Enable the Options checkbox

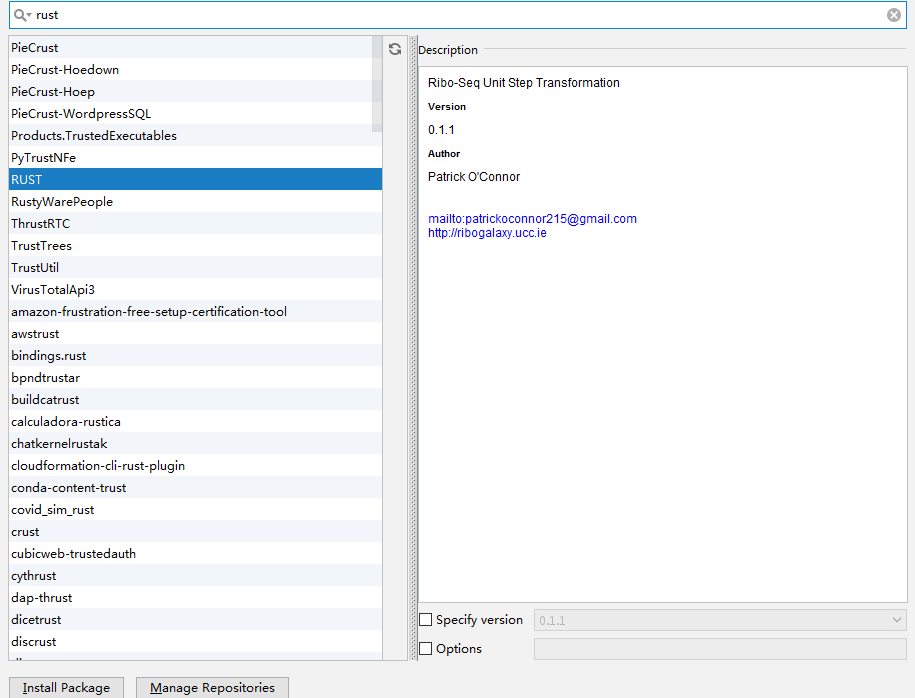click(426, 648)
